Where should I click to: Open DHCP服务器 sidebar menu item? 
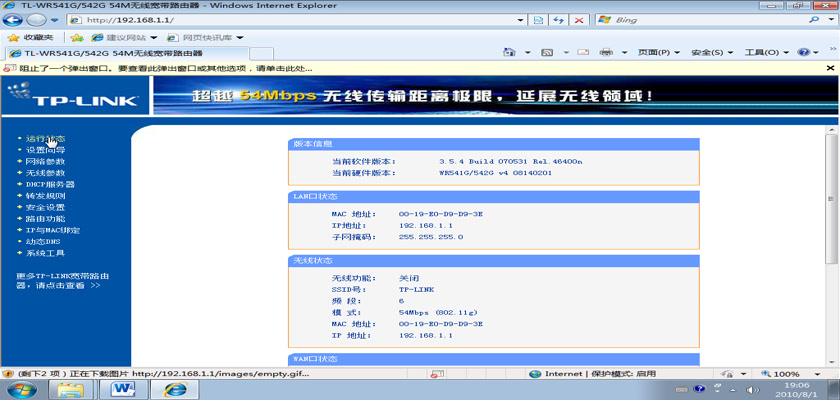50,184
